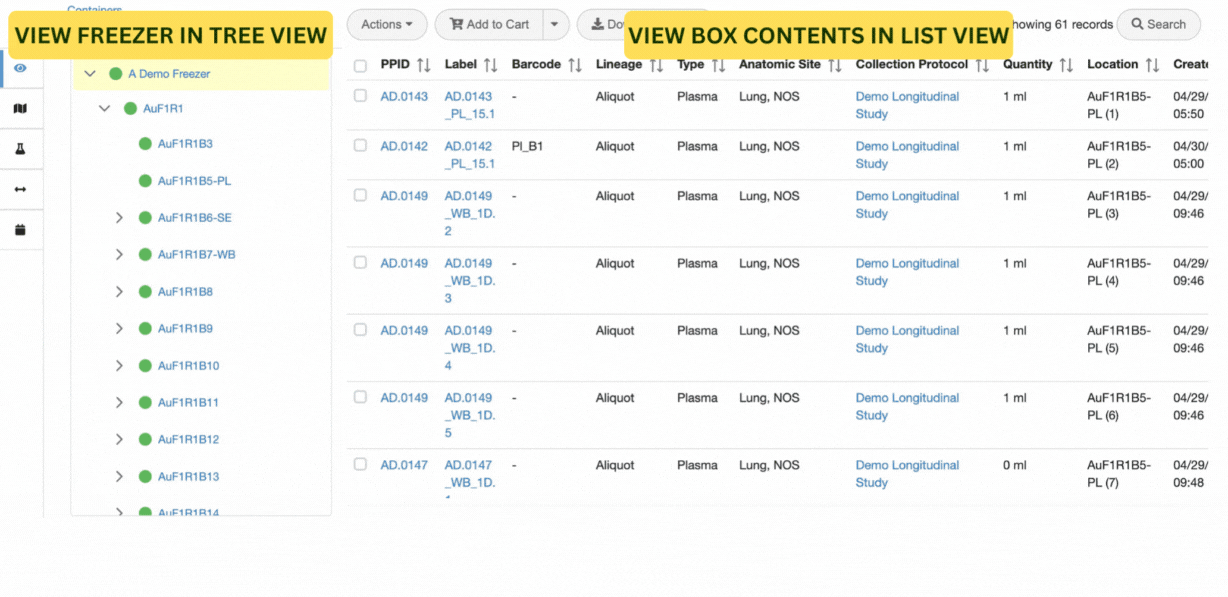Expand the AuF1R1B10 node
1228x597 pixels.
click(x=119, y=366)
